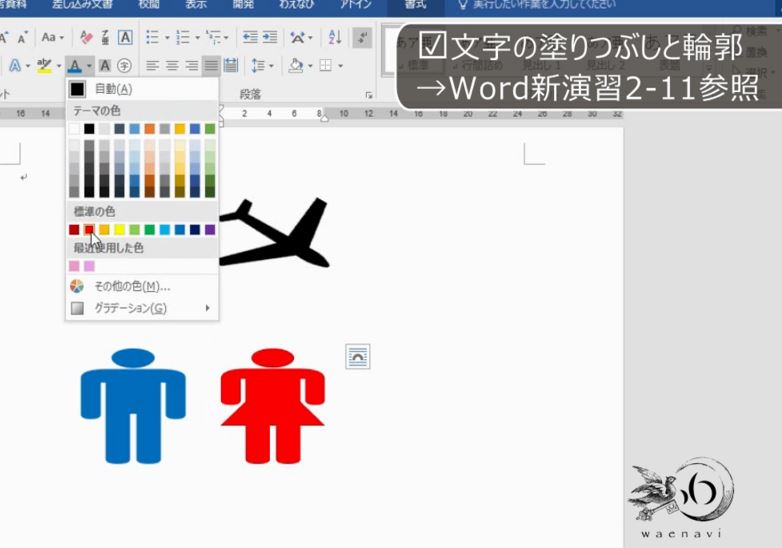Viewport: 782px width, 548px height.
Task: Expand the numbering dropdown arrow
Action: [x=197, y=37]
